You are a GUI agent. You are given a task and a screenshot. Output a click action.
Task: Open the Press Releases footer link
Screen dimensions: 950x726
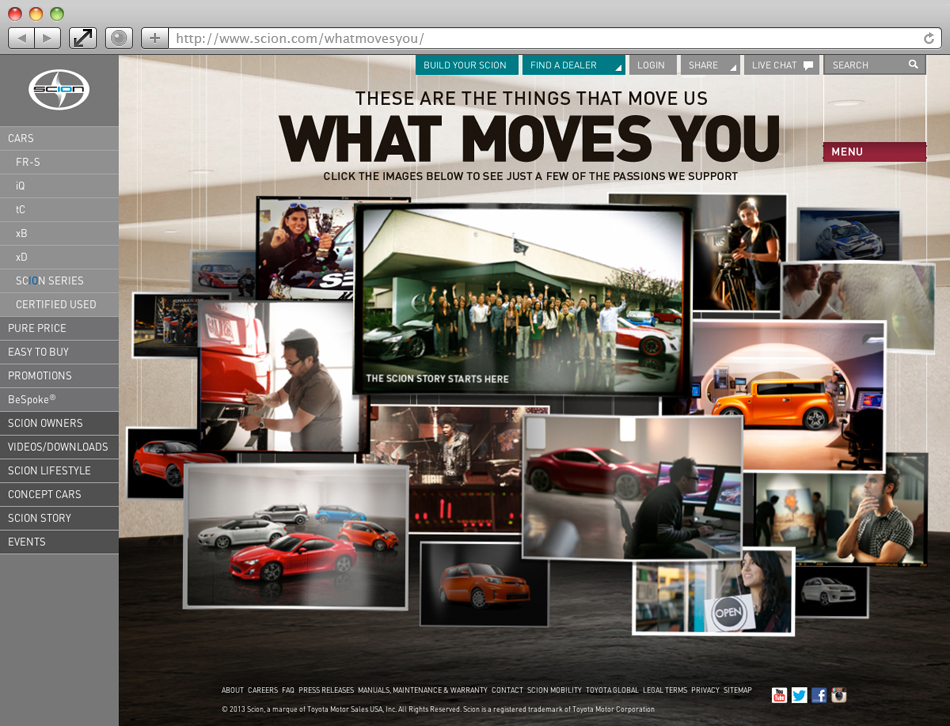point(326,690)
